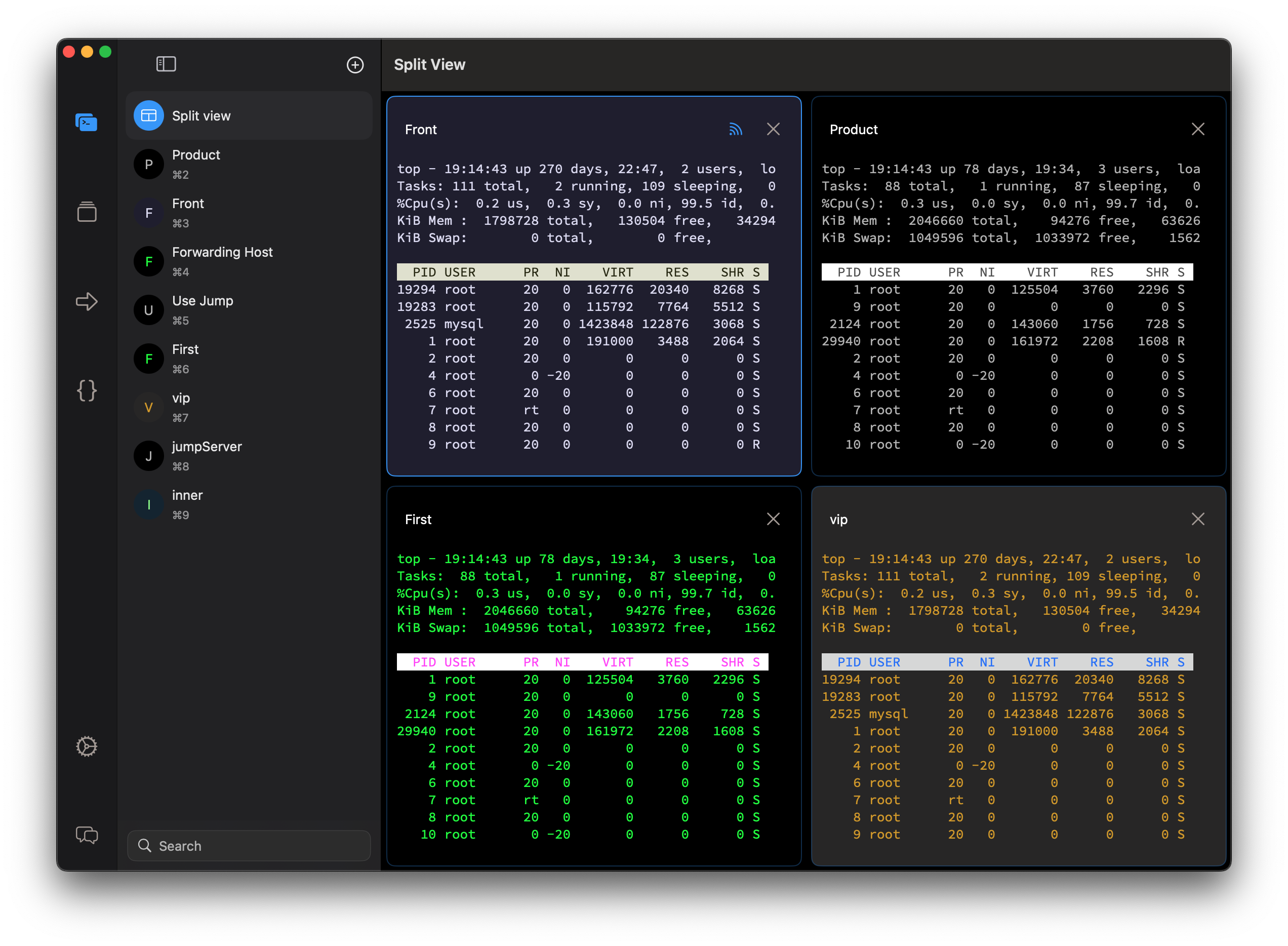Close the First split pane
Screen dimensions: 1288x946
[773, 520]
